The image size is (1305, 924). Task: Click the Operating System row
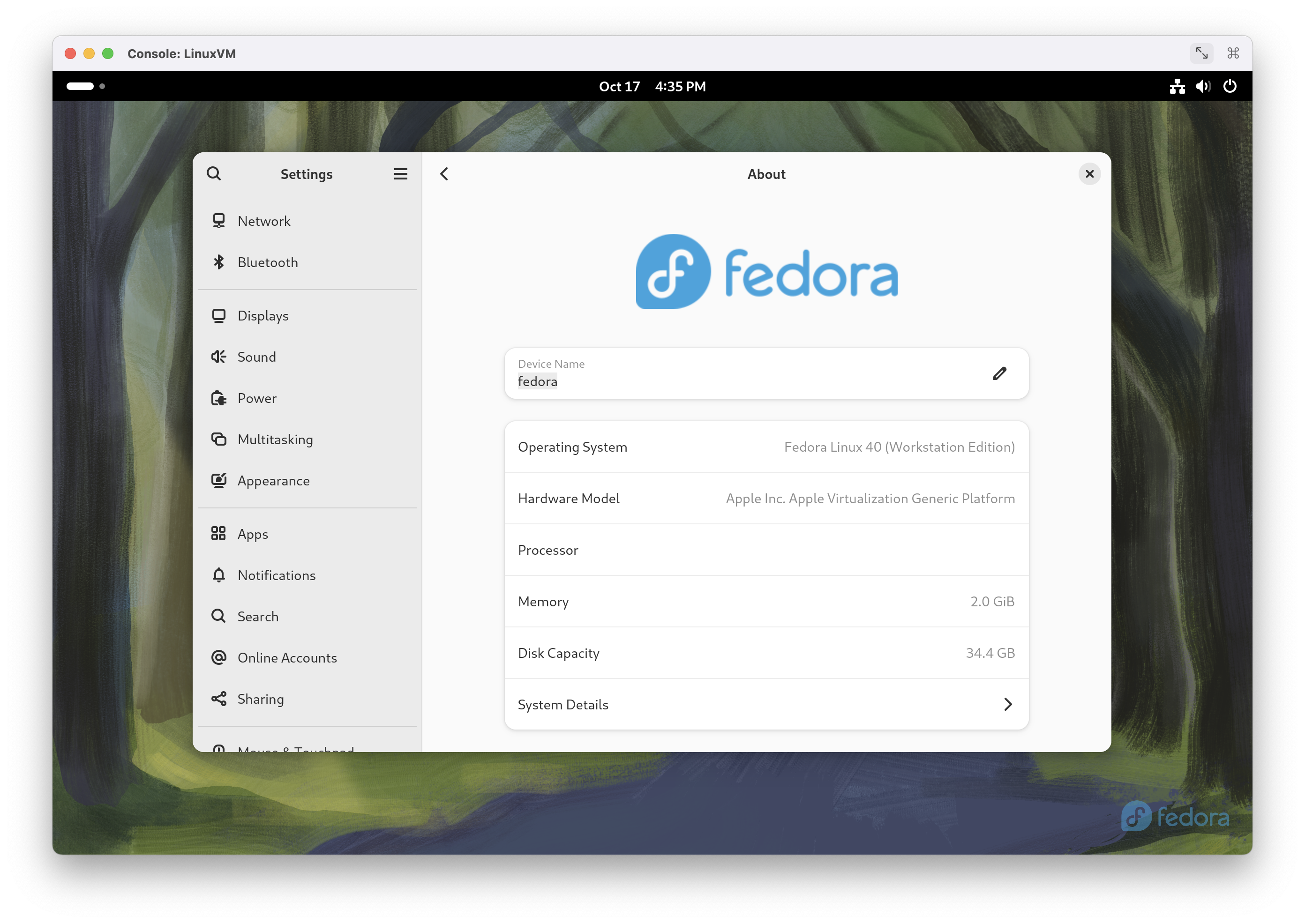[x=766, y=447]
